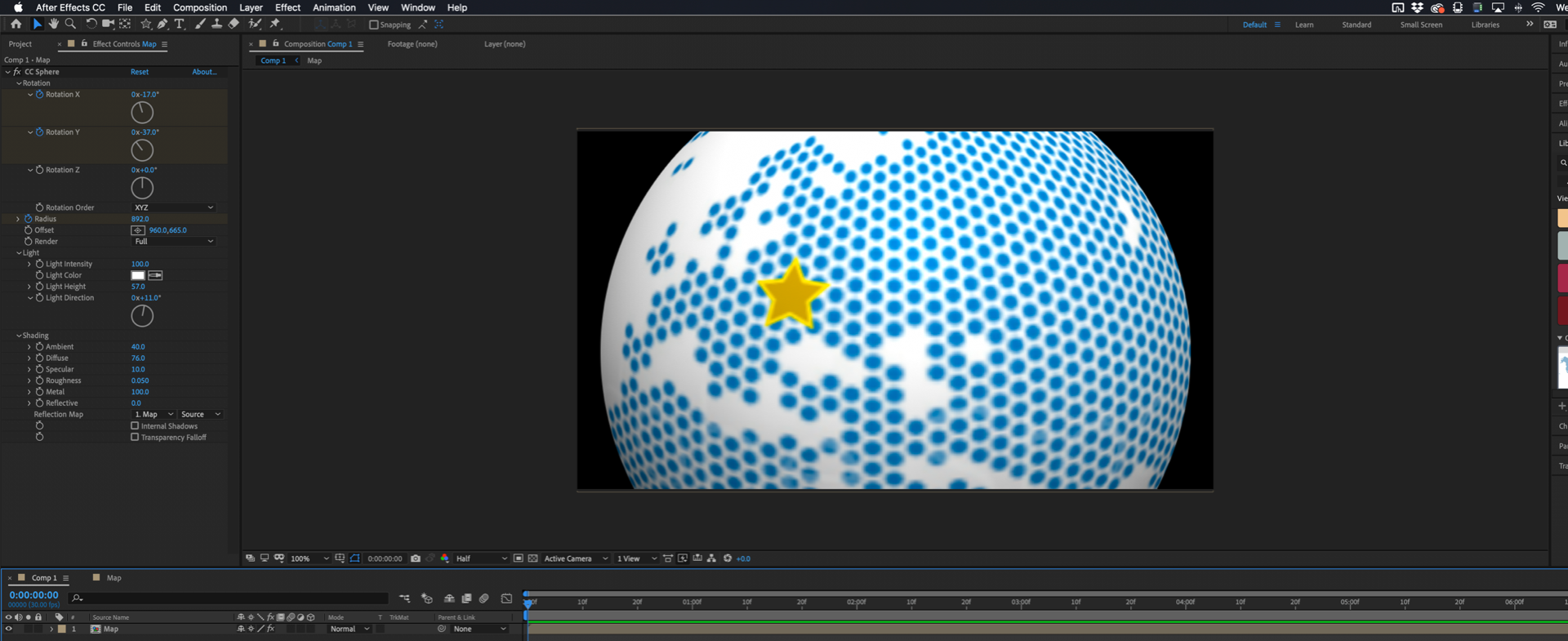
Task: Click the Light Color swatch
Action: [138, 276]
